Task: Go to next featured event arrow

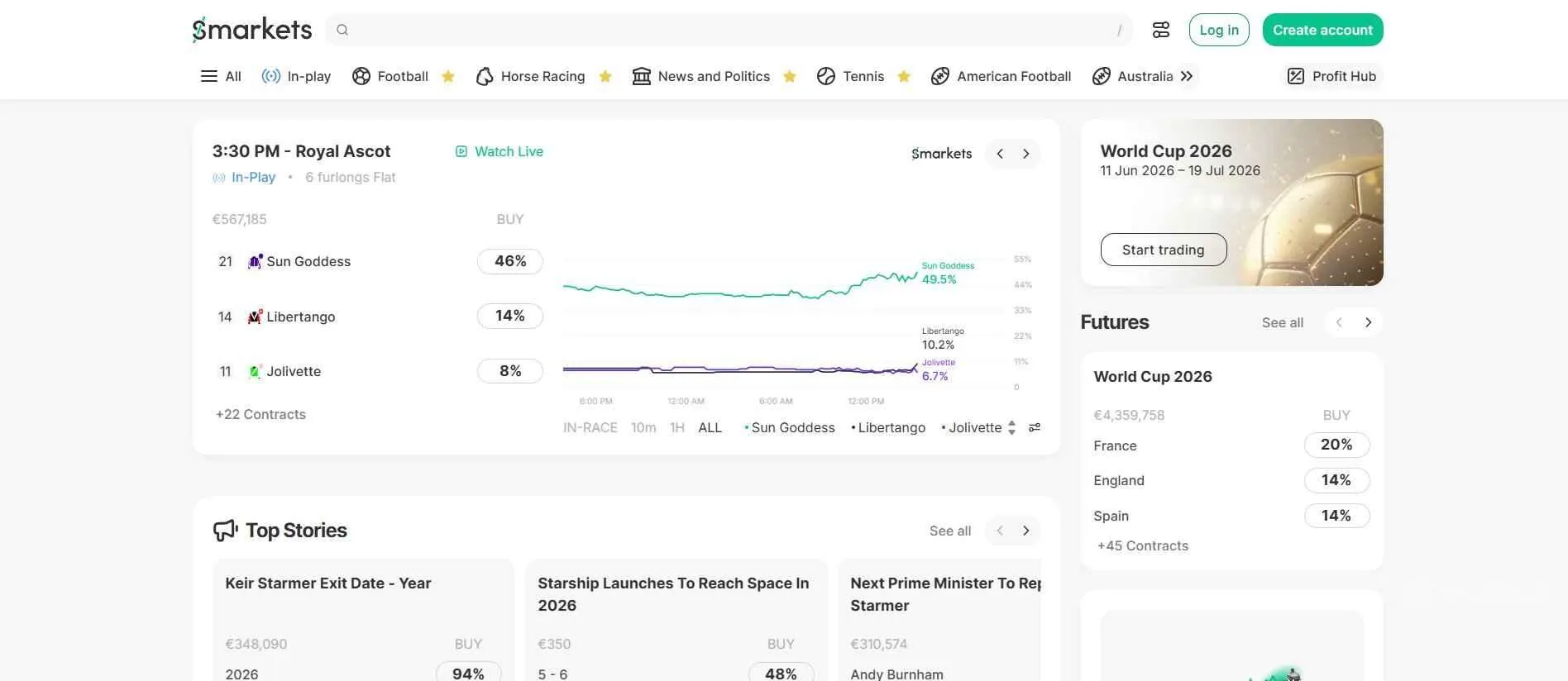Action: tap(1026, 154)
